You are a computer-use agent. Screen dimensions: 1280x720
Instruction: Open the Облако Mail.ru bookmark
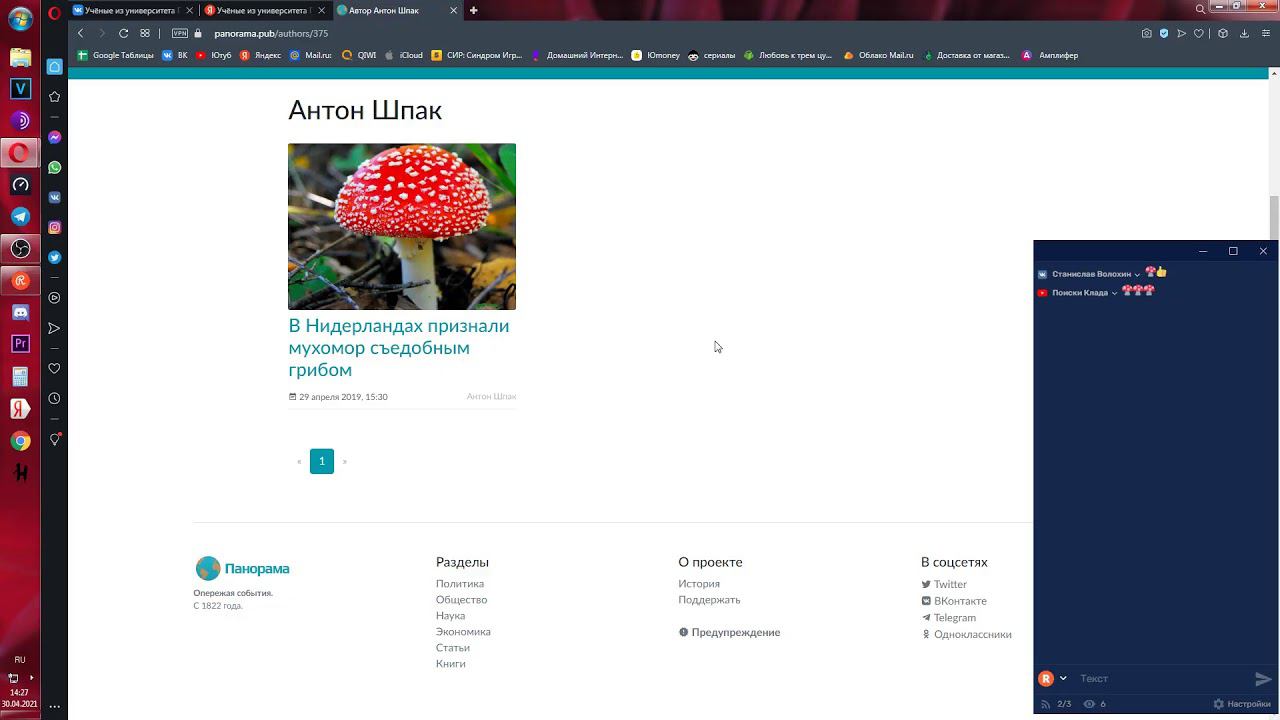pos(879,55)
